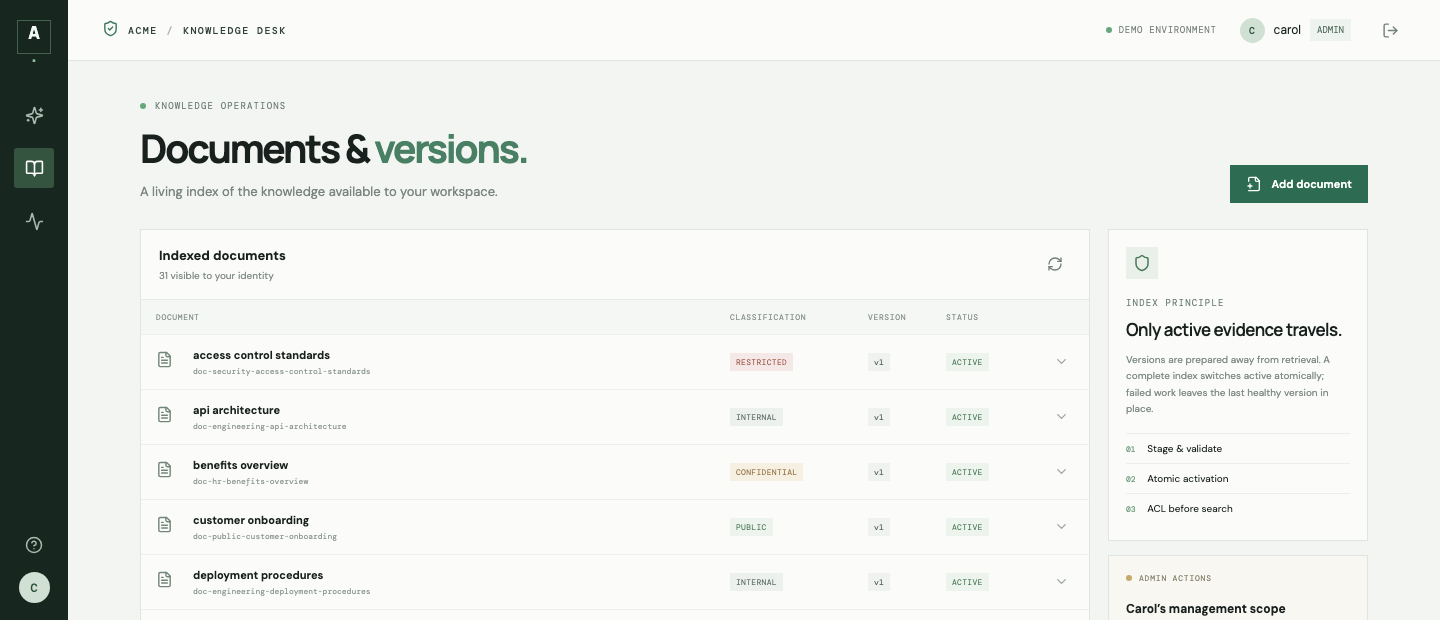Refresh the indexed documents list
This screenshot has width=1440, height=620.
coord(1055,264)
